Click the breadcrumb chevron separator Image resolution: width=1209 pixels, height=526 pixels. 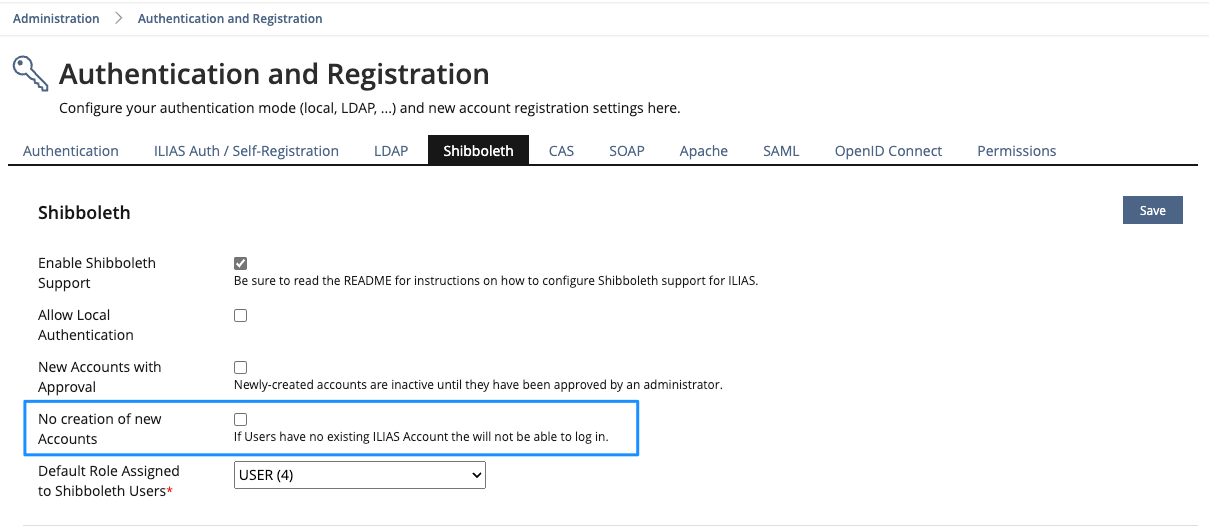point(118,18)
